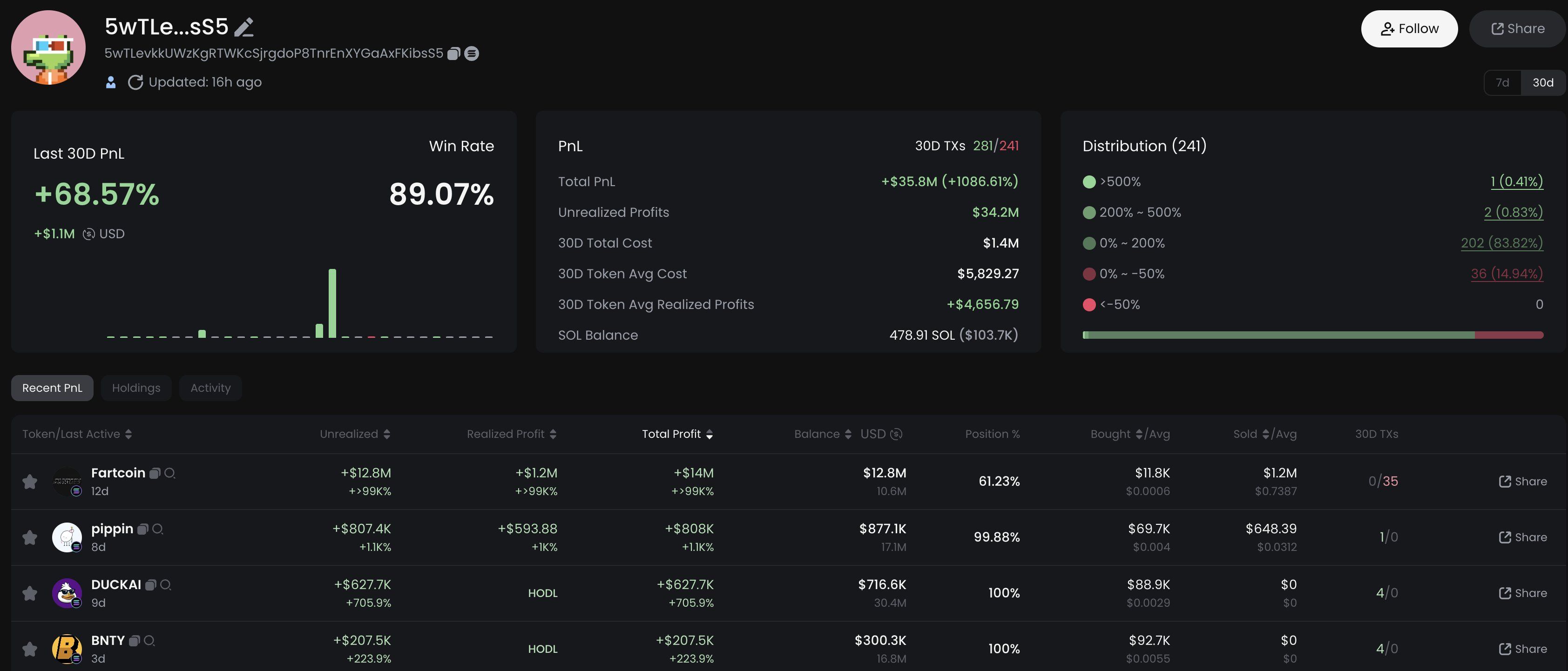The width and height of the screenshot is (1568, 671).
Task: Sort by Total Profit arrows
Action: tap(709, 434)
